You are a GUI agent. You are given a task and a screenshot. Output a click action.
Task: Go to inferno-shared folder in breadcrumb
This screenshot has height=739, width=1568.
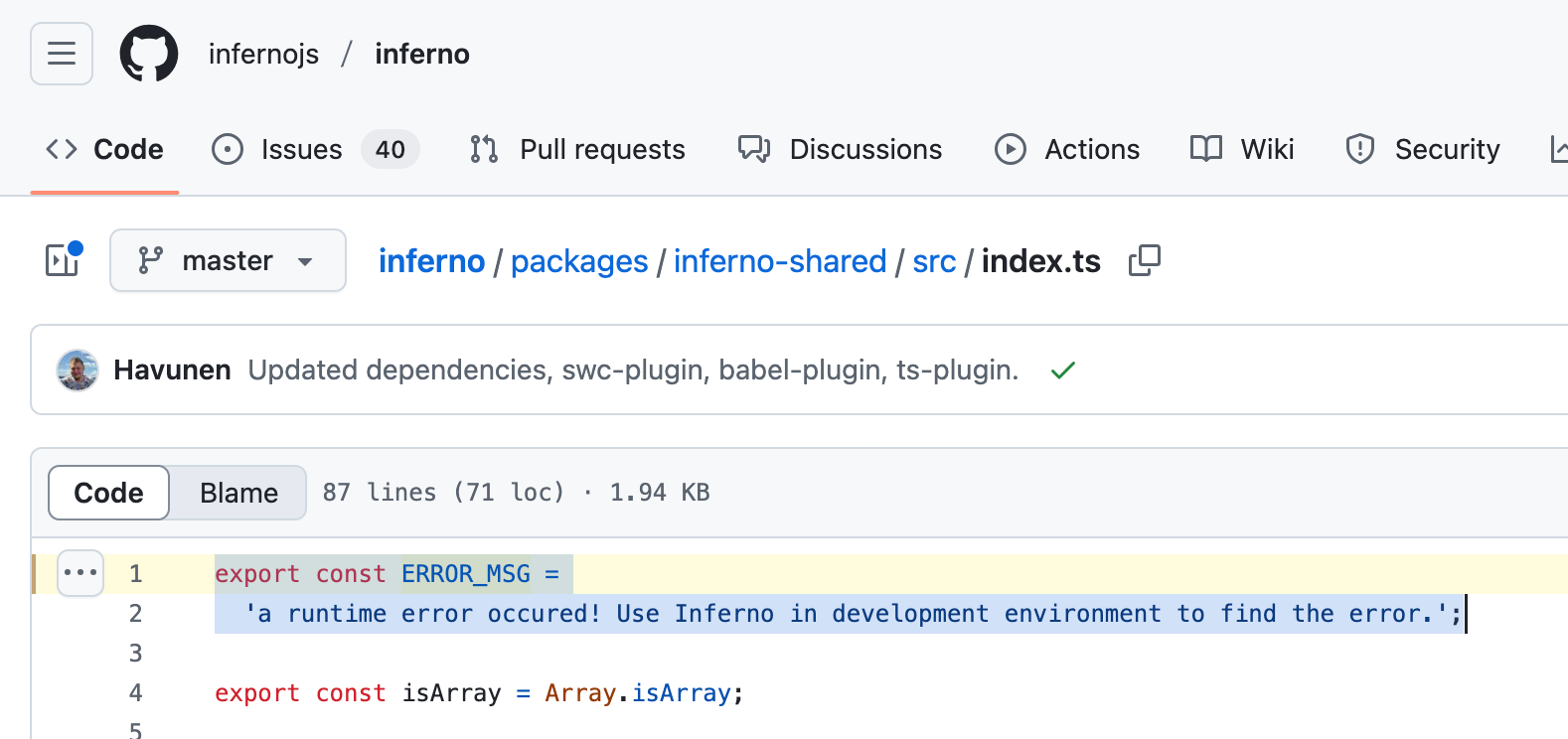780,261
